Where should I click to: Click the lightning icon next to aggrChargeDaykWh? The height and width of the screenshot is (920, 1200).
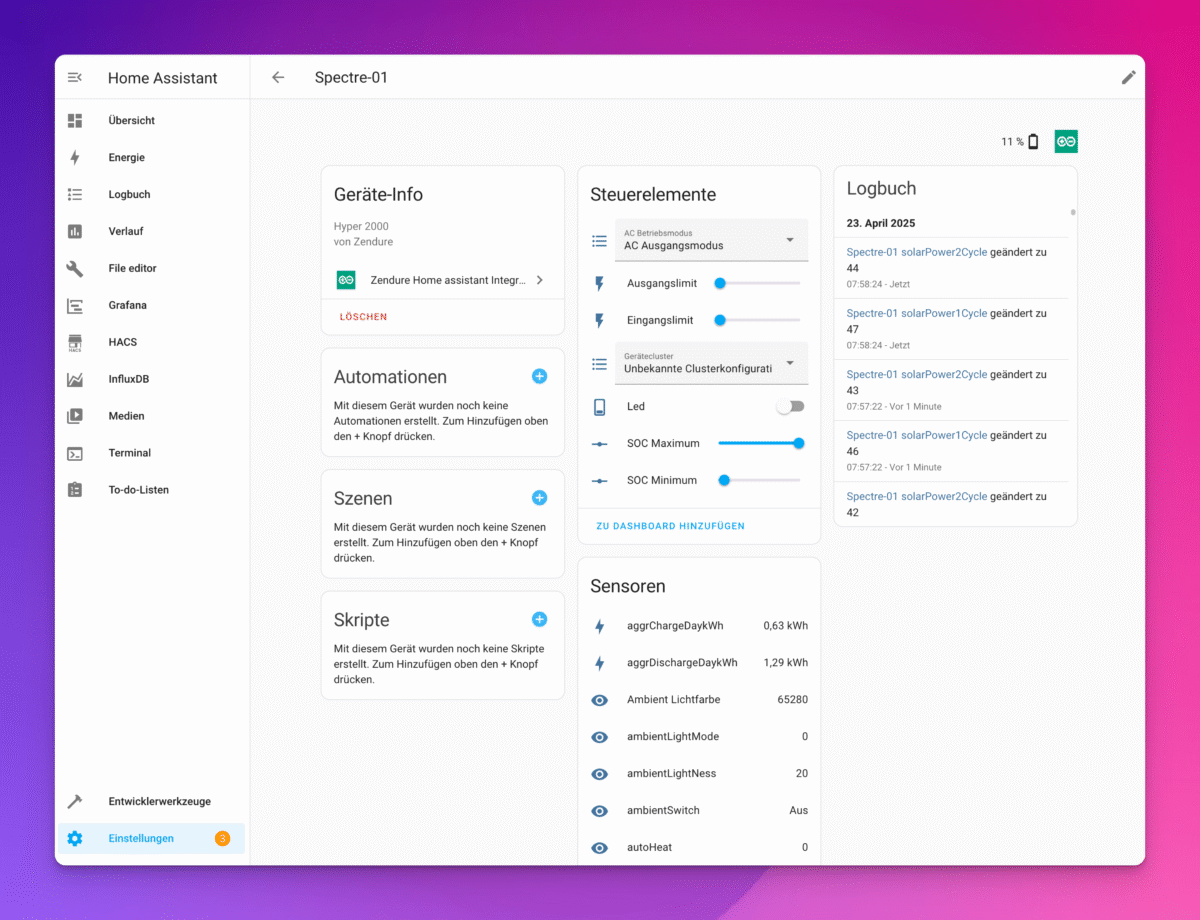click(x=600, y=626)
